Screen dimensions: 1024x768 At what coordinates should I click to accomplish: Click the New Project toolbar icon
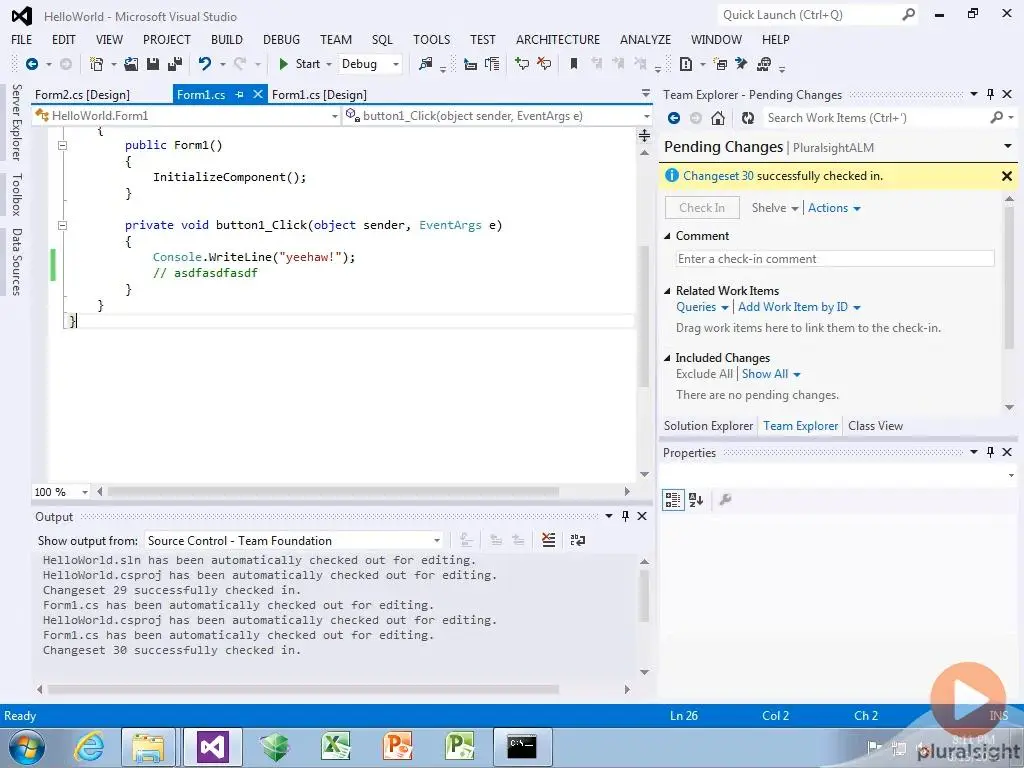[96, 64]
